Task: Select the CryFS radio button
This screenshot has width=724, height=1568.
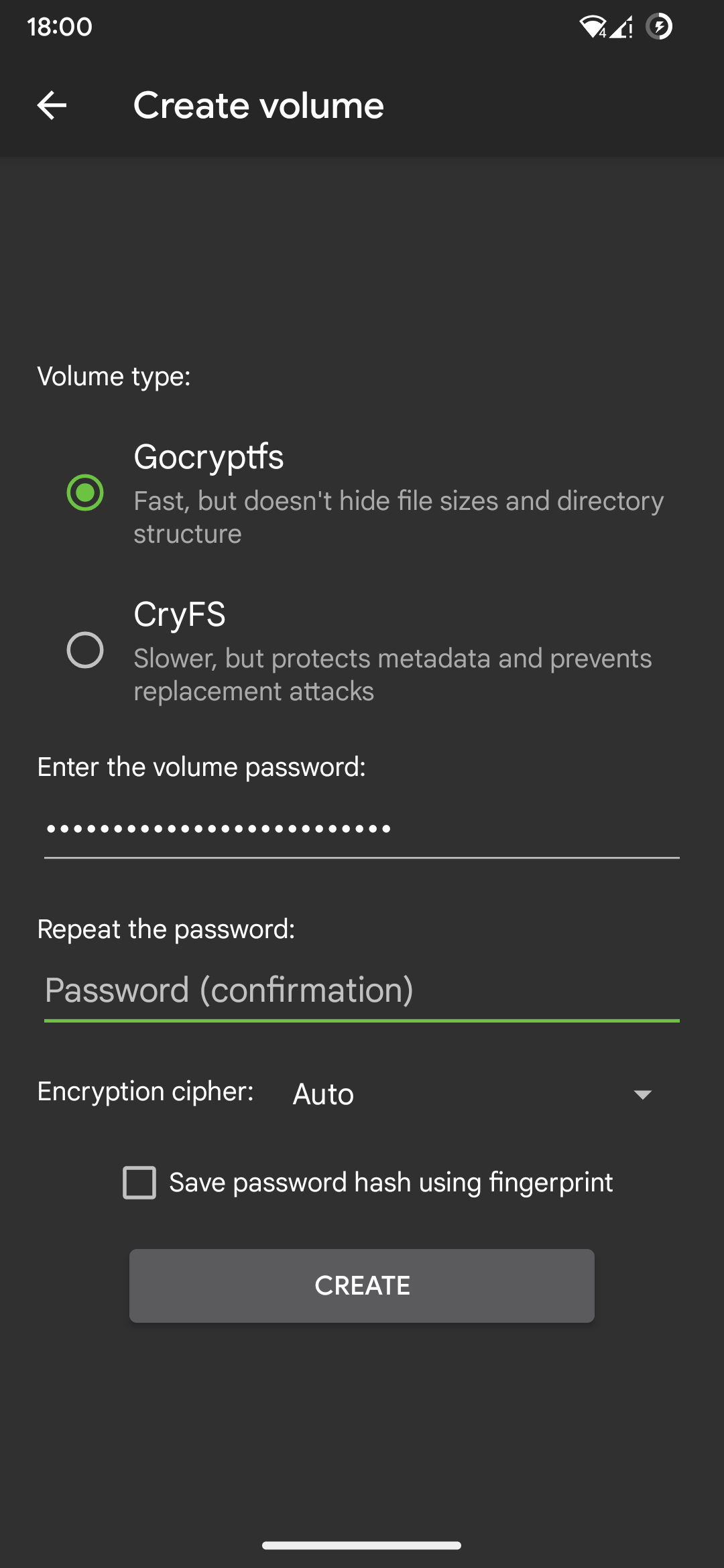Action: (x=85, y=650)
